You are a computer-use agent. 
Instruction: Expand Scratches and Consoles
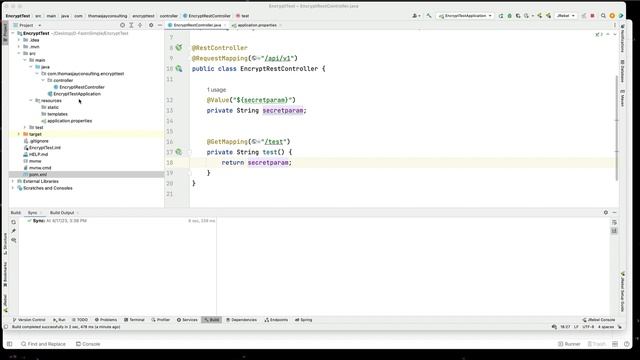[13, 188]
